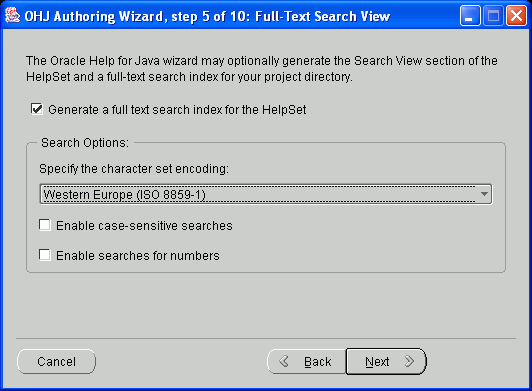The image size is (532, 391).
Task: Click the 'Generate a full text search index' label
Action: click(177, 110)
